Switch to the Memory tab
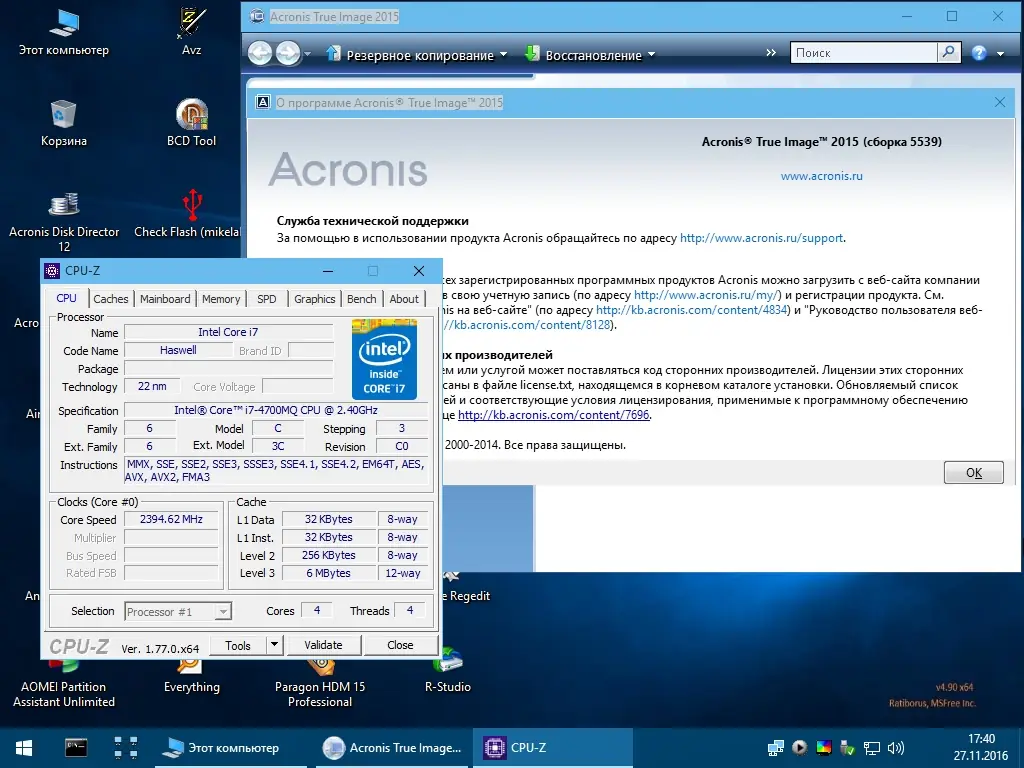 point(221,299)
